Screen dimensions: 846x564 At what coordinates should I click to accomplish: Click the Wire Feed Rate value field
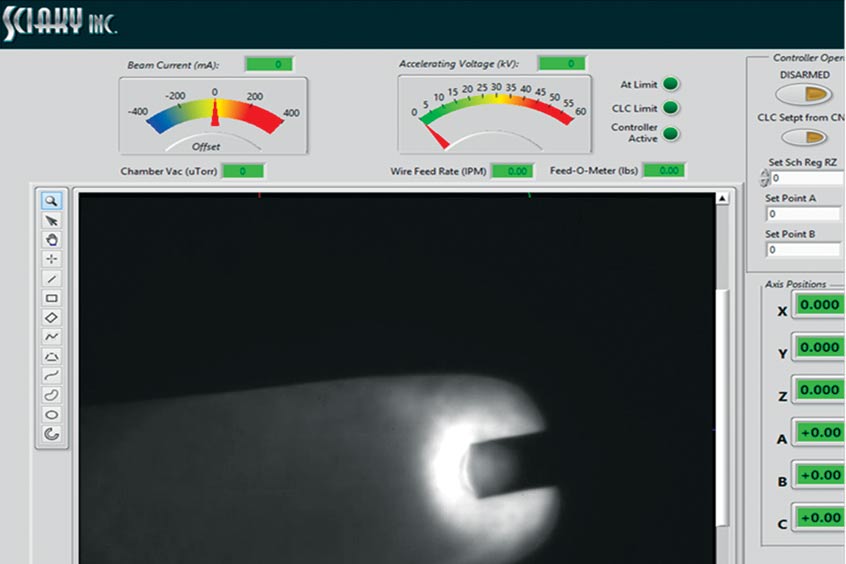(513, 171)
